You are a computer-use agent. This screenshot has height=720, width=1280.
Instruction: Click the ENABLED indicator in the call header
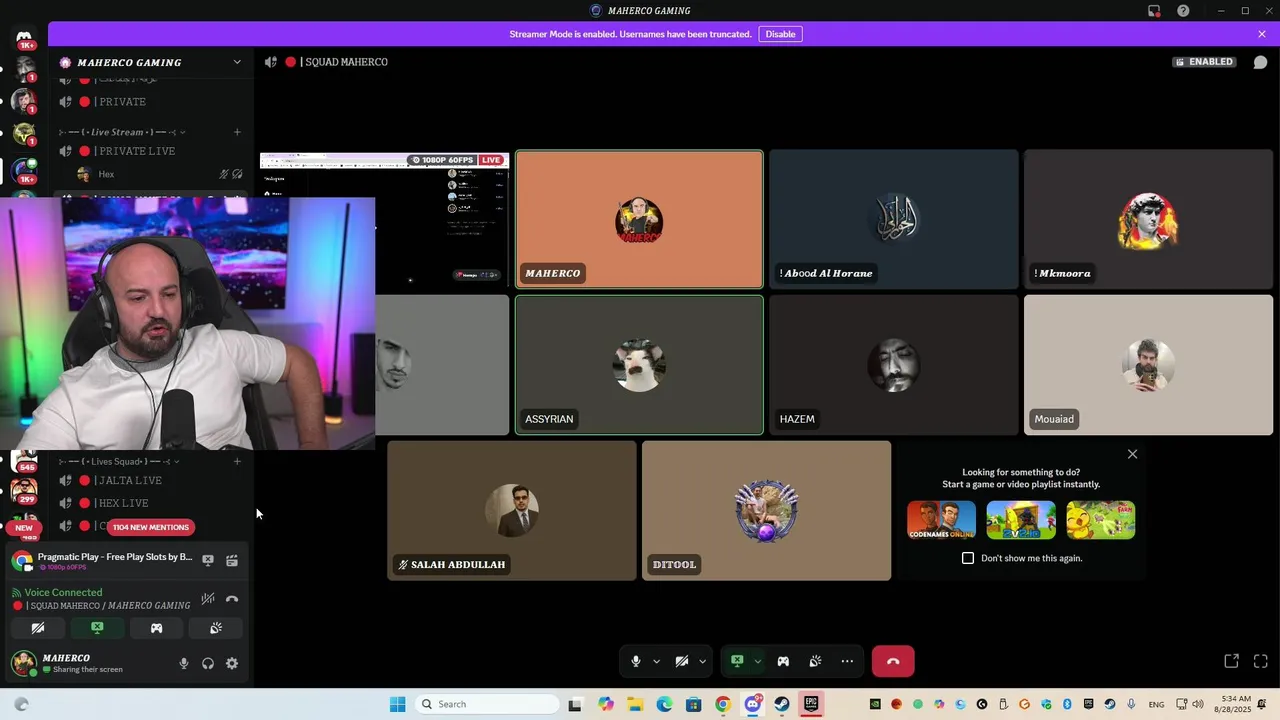pos(1205,62)
